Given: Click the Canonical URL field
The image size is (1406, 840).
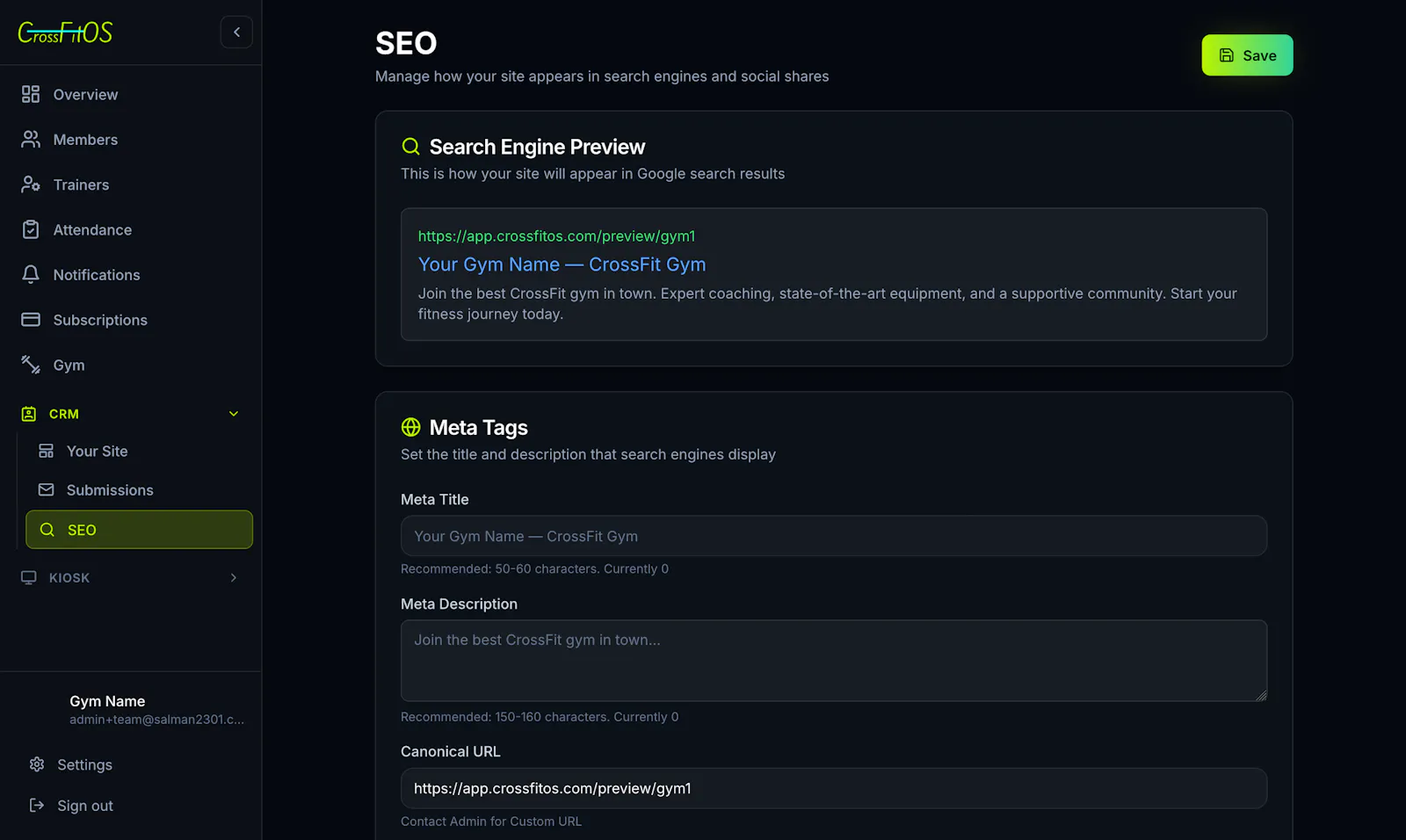Looking at the screenshot, I should (834, 788).
